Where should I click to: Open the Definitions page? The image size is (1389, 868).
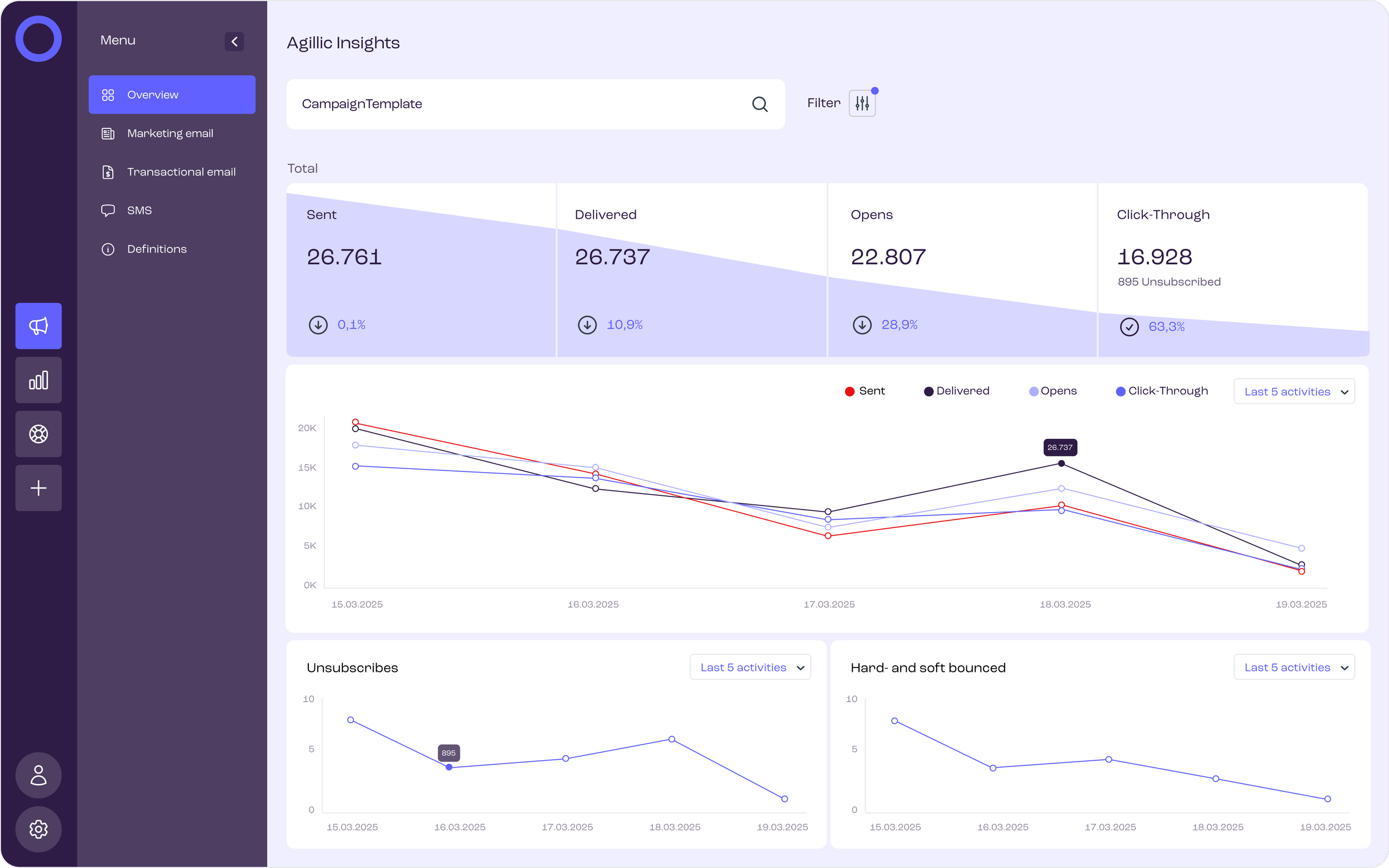tap(157, 249)
